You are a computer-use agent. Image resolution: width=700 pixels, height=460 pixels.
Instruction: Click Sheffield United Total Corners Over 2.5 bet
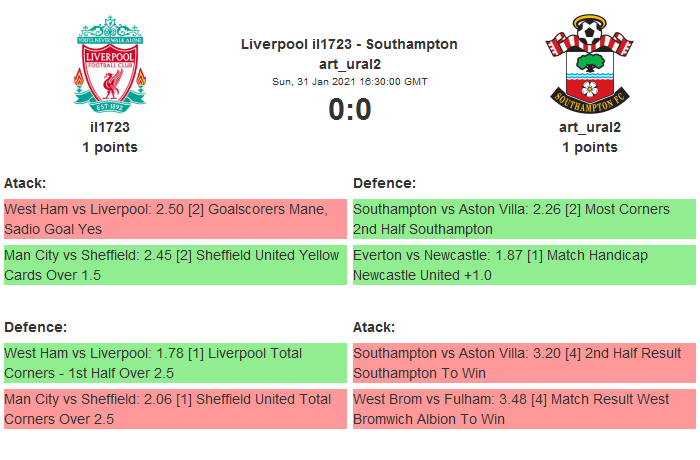[175, 409]
